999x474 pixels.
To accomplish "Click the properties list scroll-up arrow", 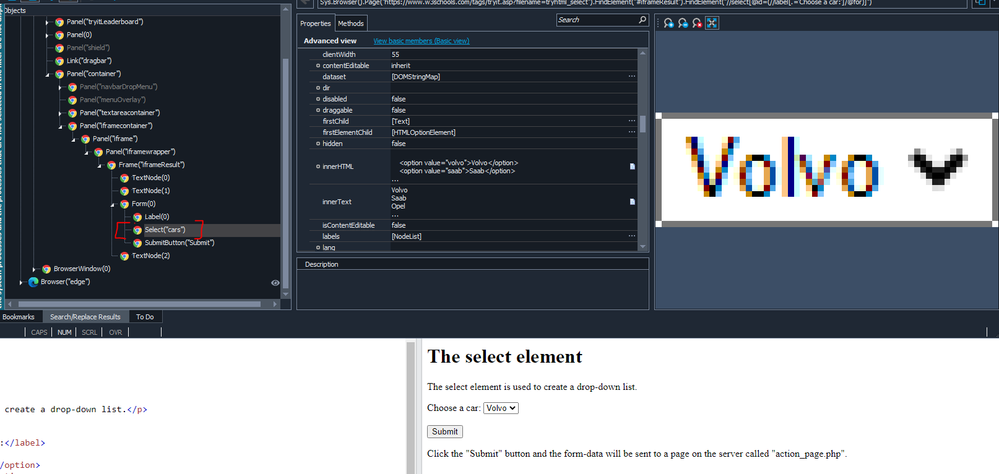I will click(x=643, y=54).
